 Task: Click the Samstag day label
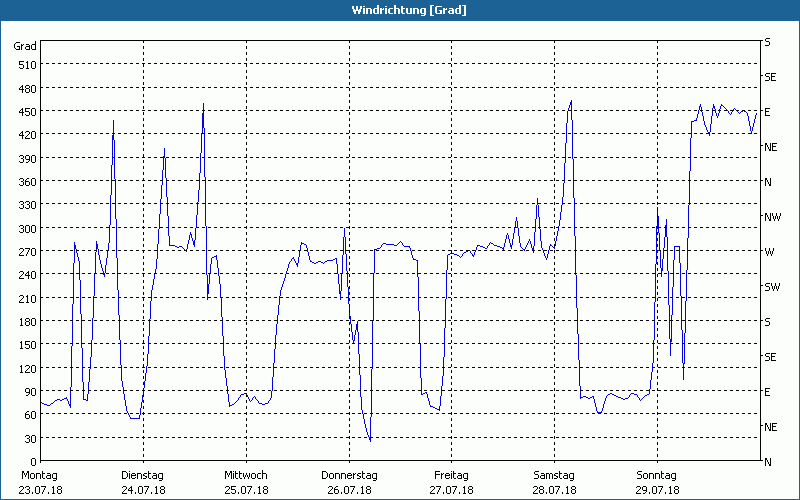pyautogui.click(x=553, y=475)
